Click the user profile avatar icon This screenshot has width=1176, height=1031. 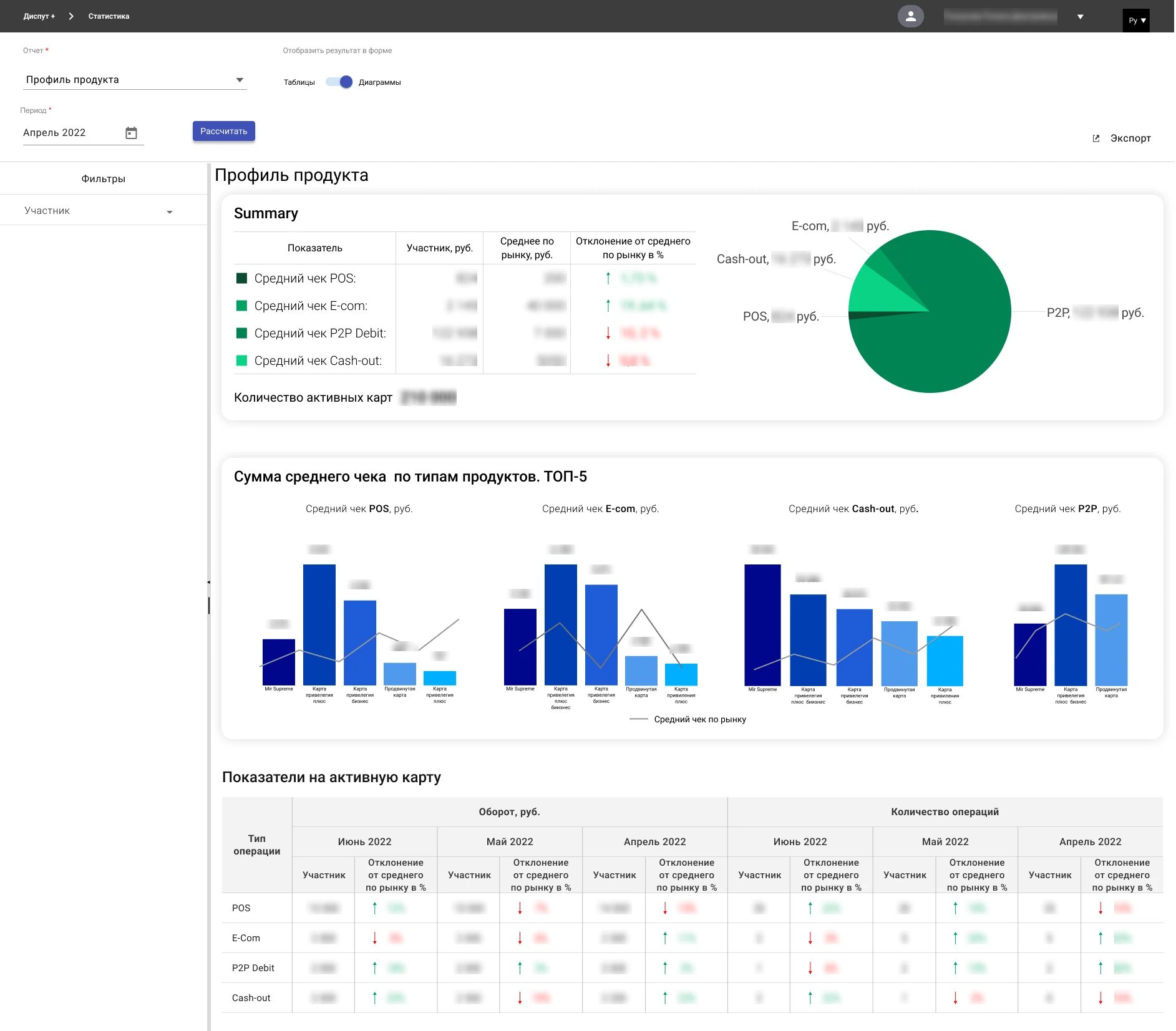point(910,16)
